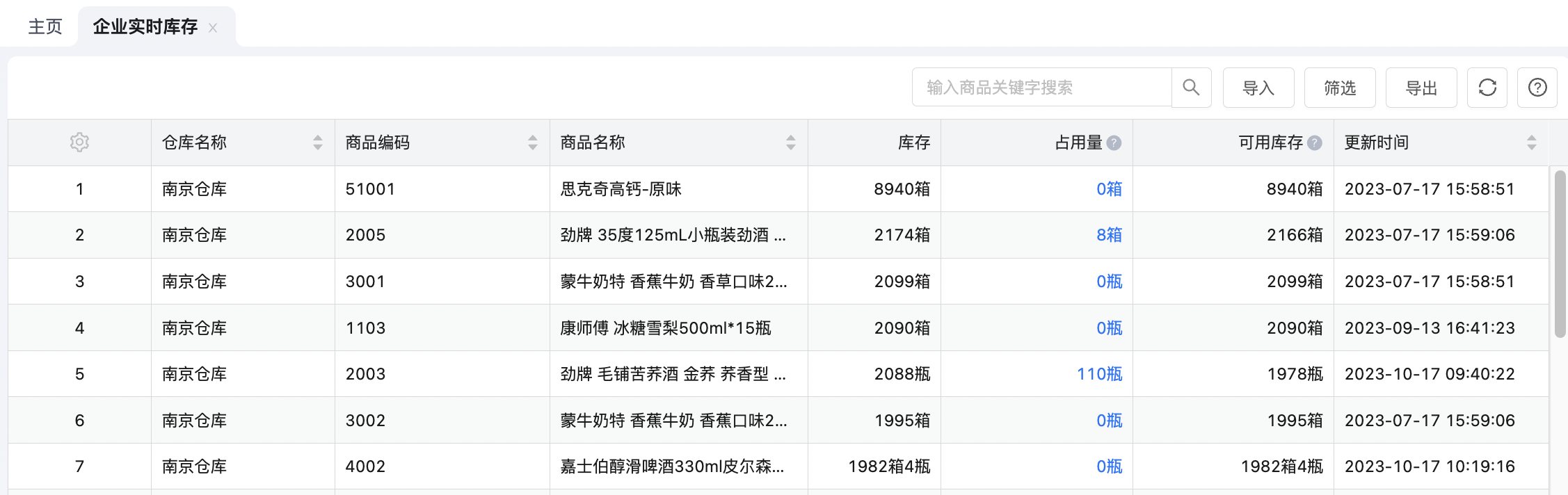Click stock value 2088瓶
1568x495 pixels.
pyautogui.click(x=902, y=374)
